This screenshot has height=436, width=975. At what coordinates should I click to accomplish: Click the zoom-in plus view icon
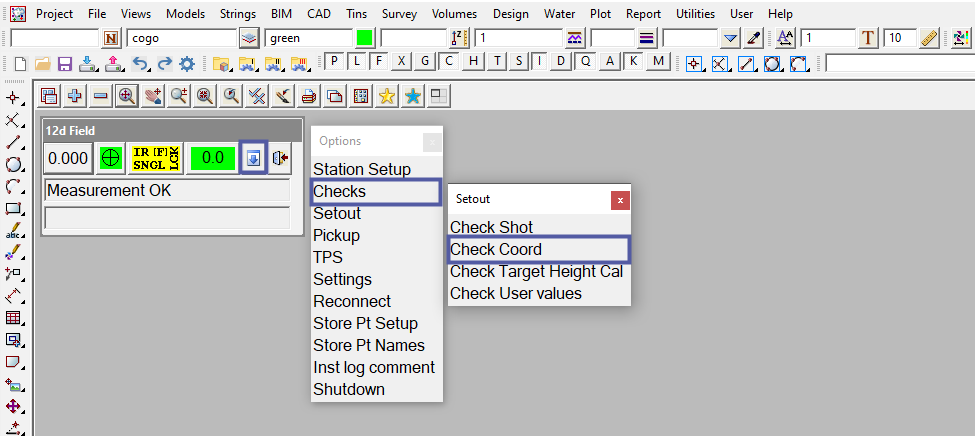tap(74, 96)
